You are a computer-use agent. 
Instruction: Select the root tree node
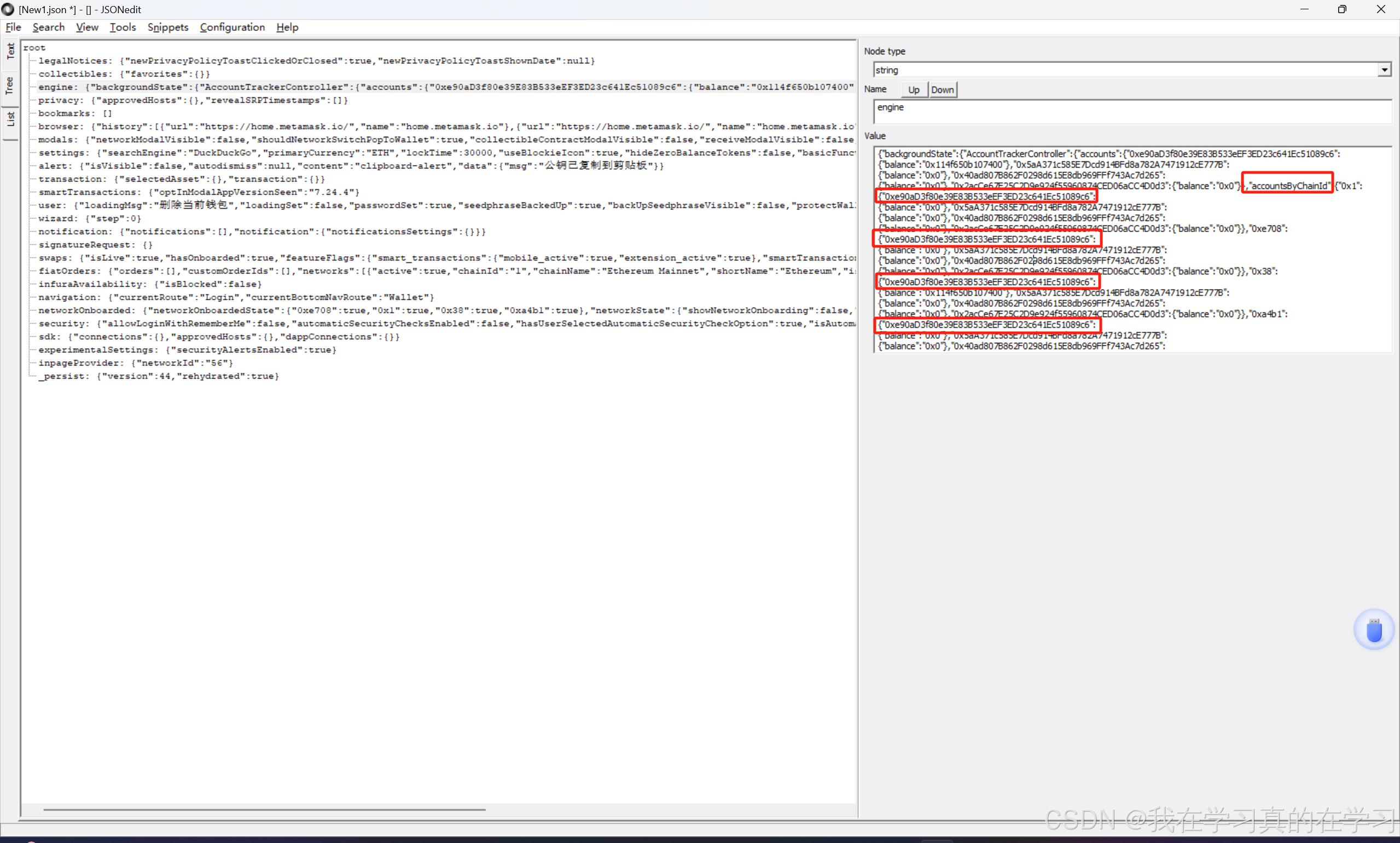34,48
